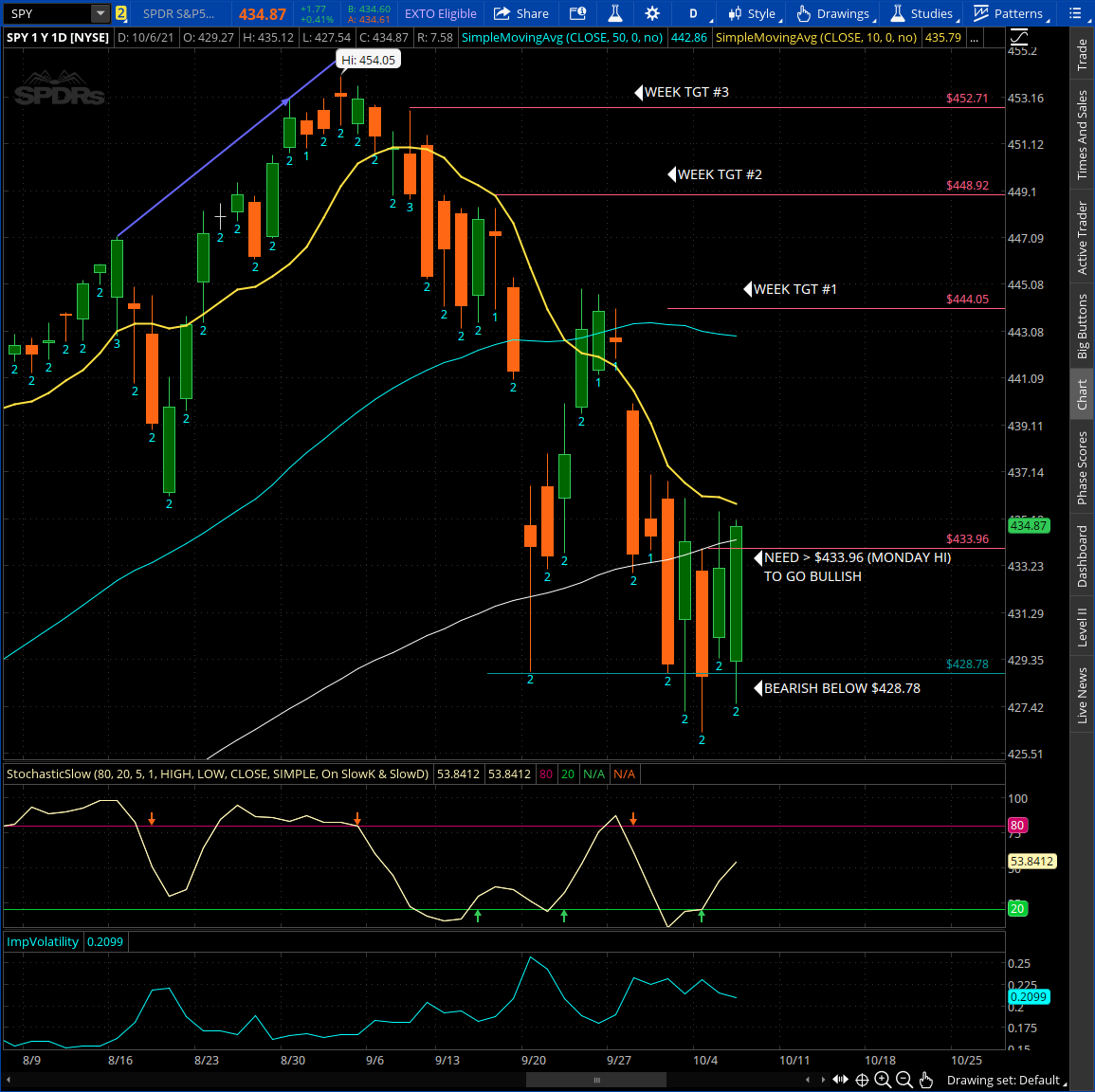Expand the more studies ellipsis in header
1095x1092 pixels.
975,38
